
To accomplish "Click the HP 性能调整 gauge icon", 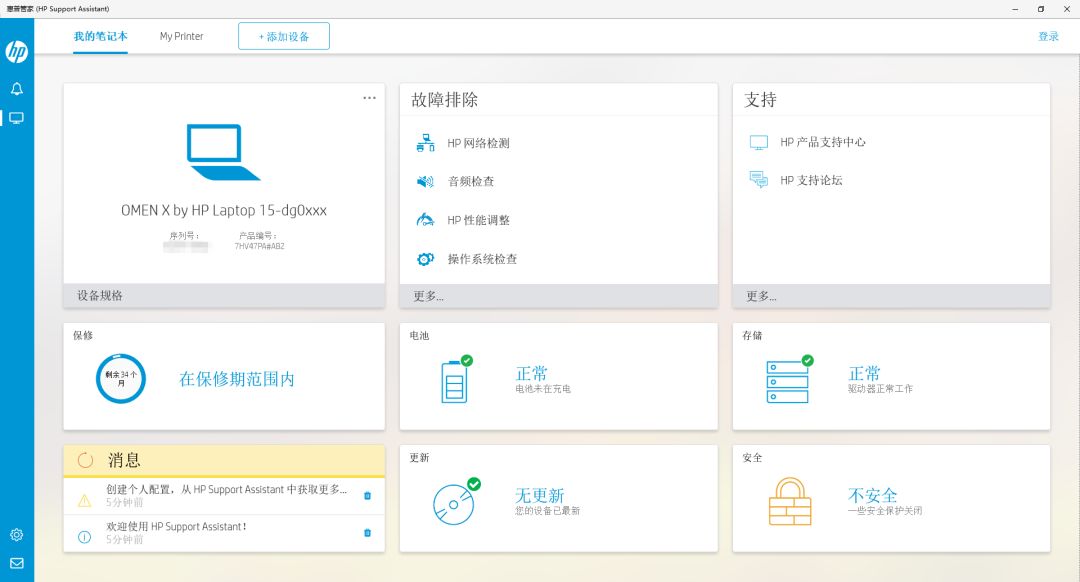I will click(x=426, y=220).
